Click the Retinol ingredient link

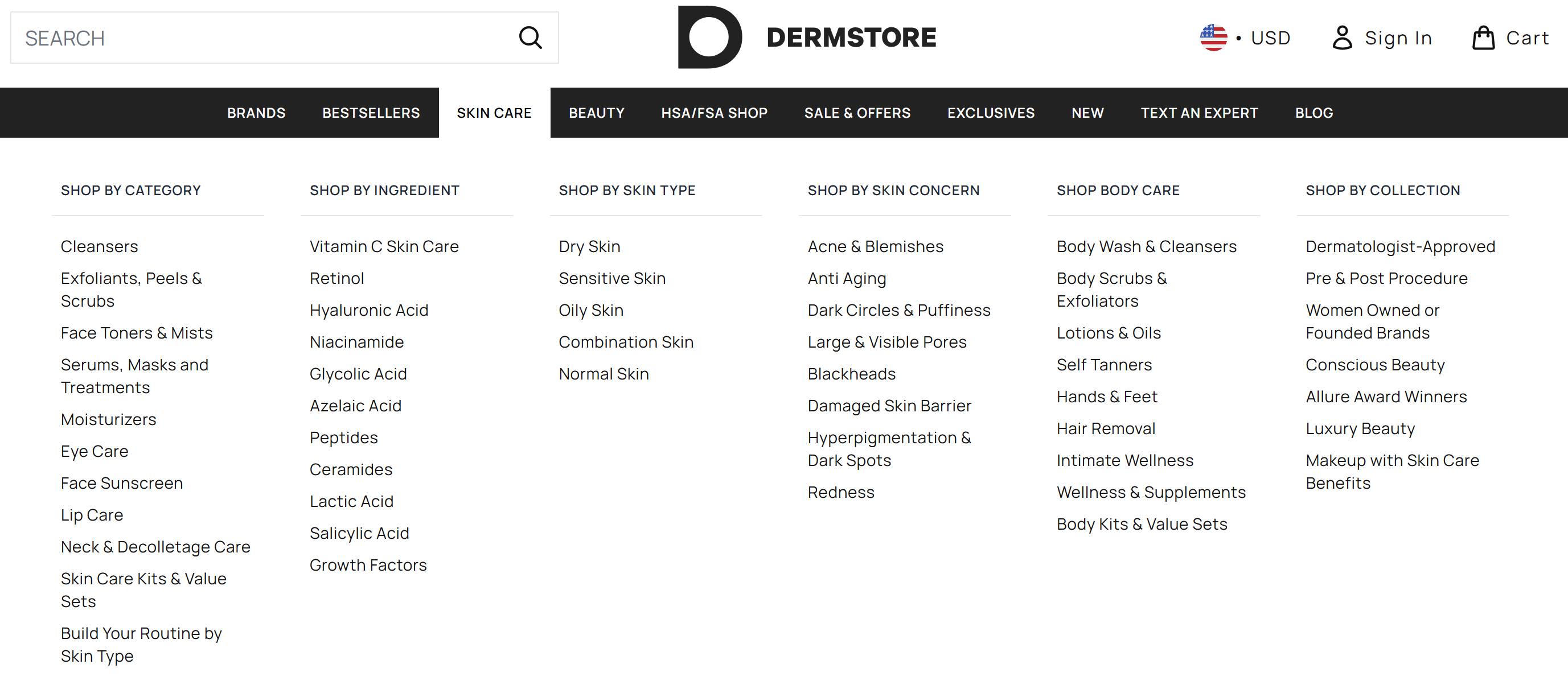point(336,278)
